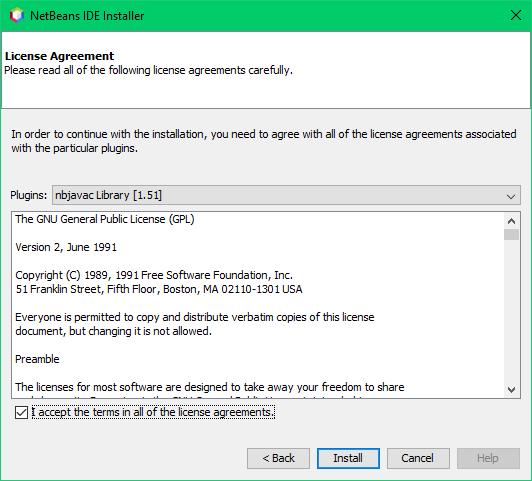Click the Install button
Screen dimensions: 532x481
click(348, 458)
